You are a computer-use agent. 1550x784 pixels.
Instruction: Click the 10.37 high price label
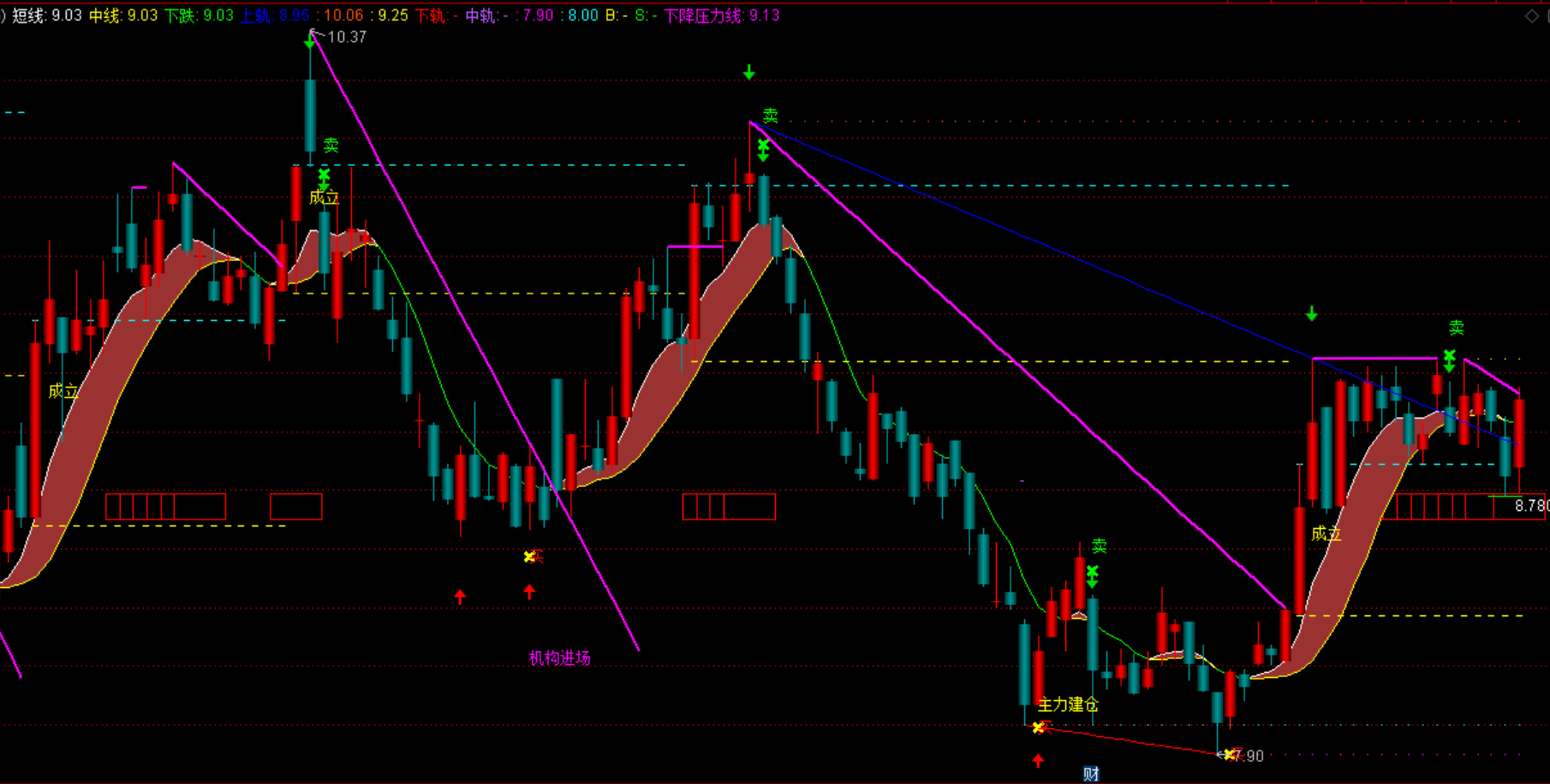click(347, 37)
